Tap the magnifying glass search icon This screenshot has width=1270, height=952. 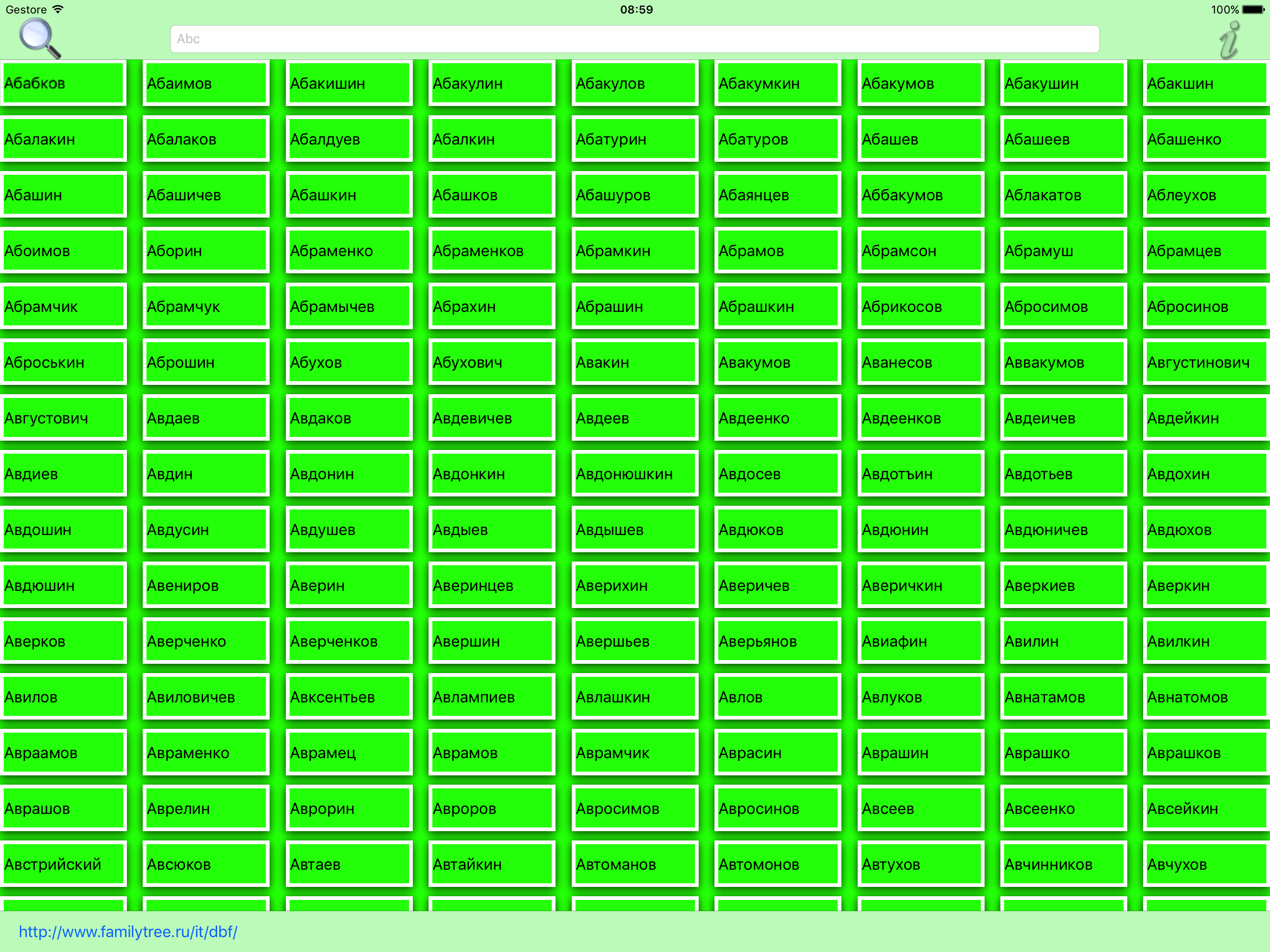coord(40,38)
